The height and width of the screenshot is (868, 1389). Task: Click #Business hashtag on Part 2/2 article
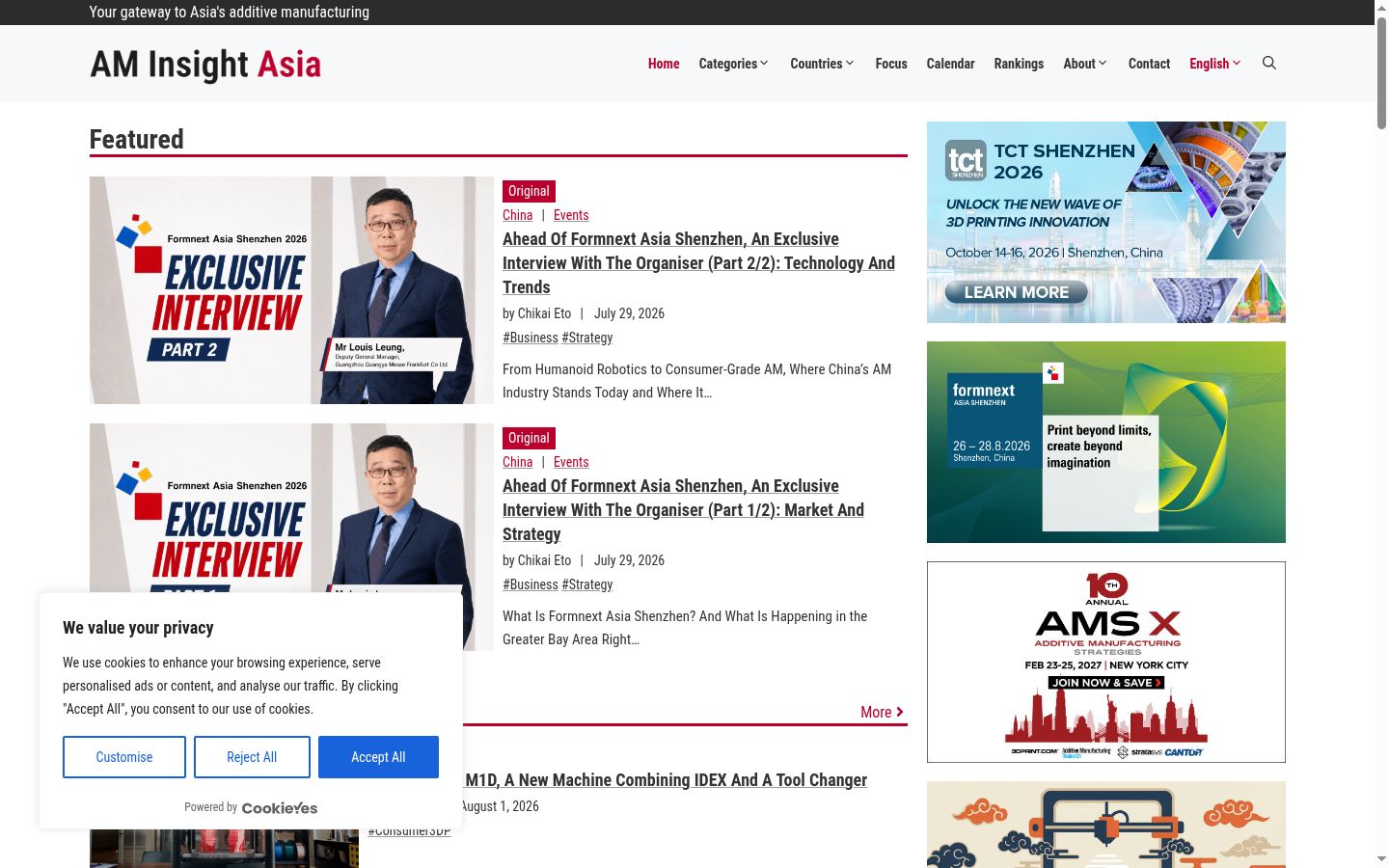(x=531, y=338)
